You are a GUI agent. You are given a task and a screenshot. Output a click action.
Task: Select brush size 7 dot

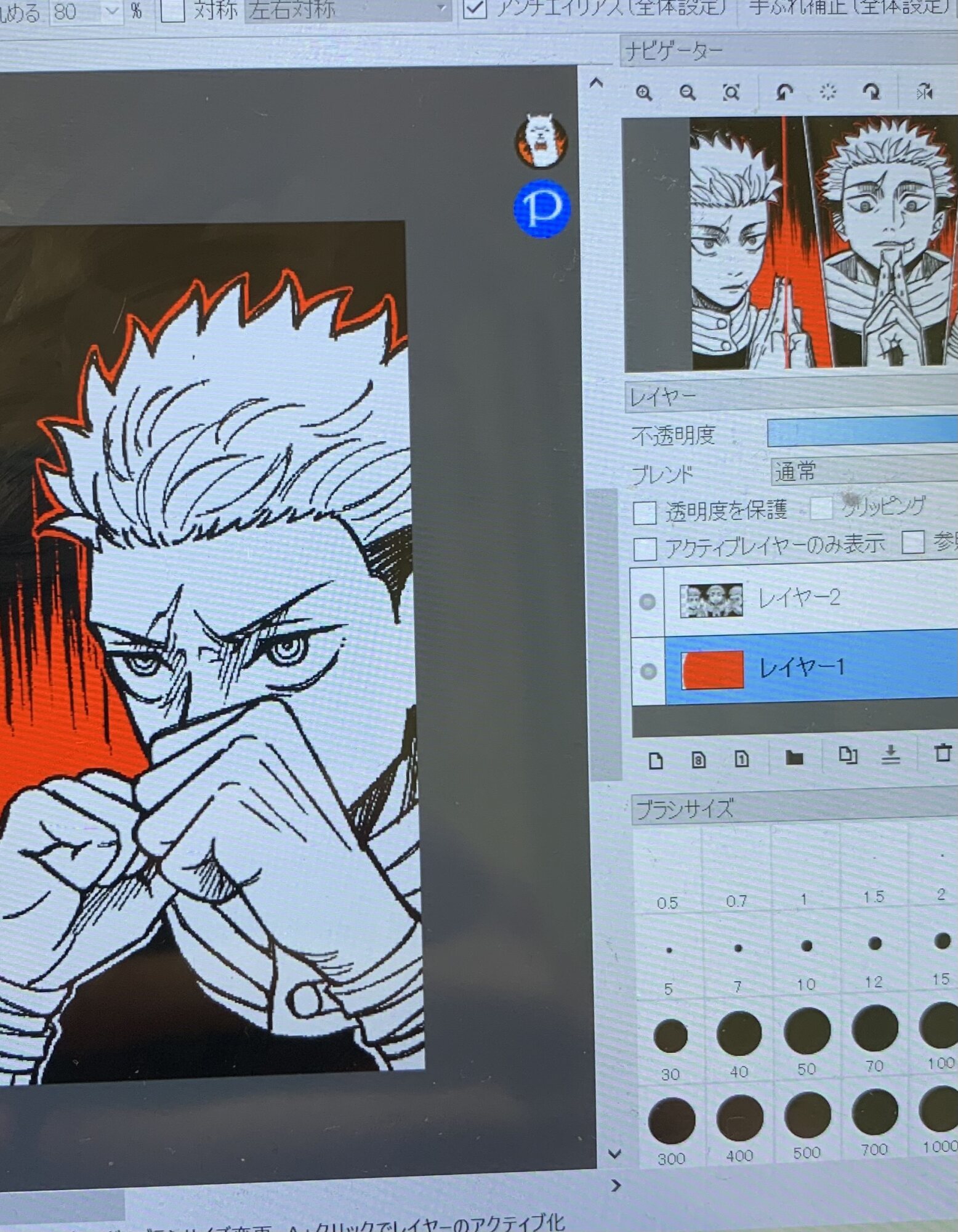click(738, 948)
